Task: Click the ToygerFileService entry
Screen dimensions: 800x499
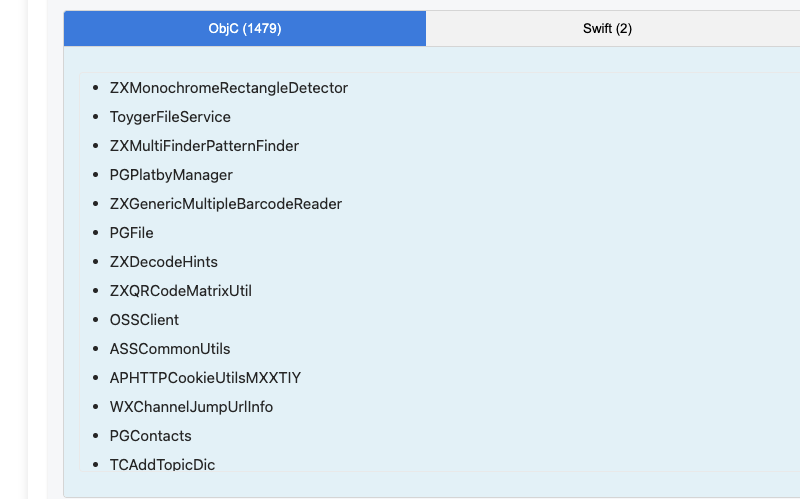Action: click(x=170, y=117)
